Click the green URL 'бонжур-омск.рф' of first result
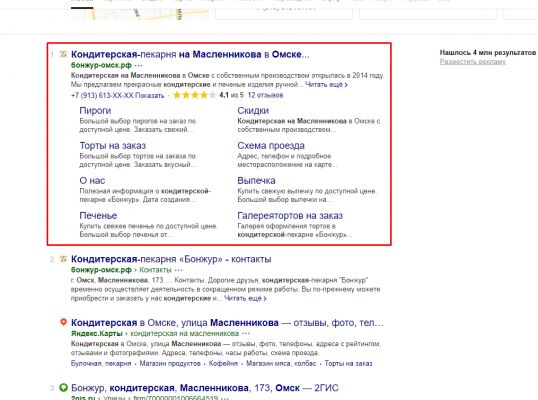The width and height of the screenshot is (538, 400). [x=101, y=65]
